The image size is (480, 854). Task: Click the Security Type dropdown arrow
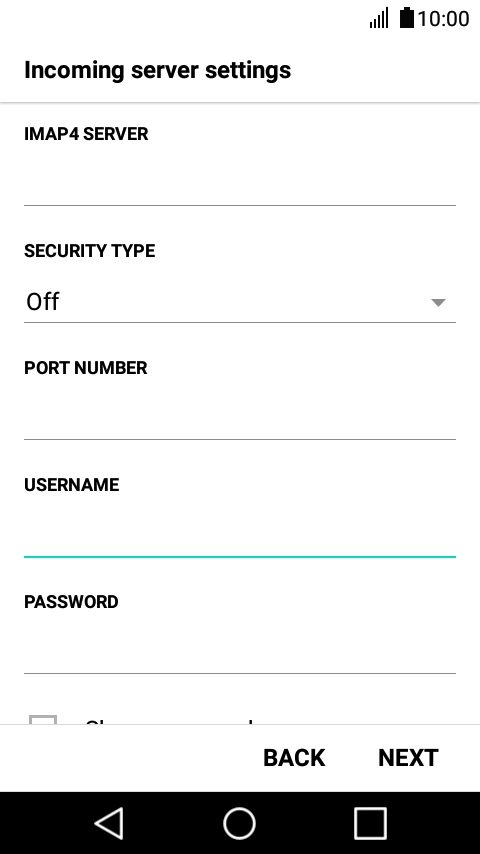click(x=438, y=302)
